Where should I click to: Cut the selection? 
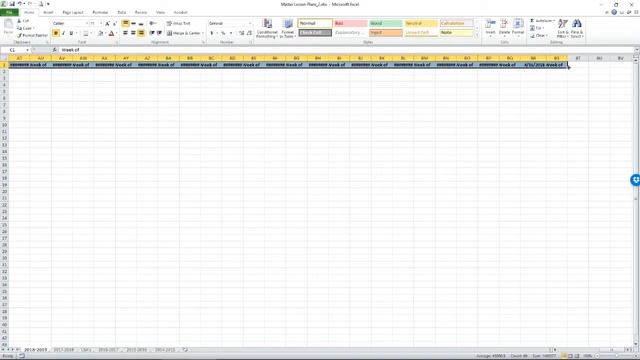click(23, 20)
